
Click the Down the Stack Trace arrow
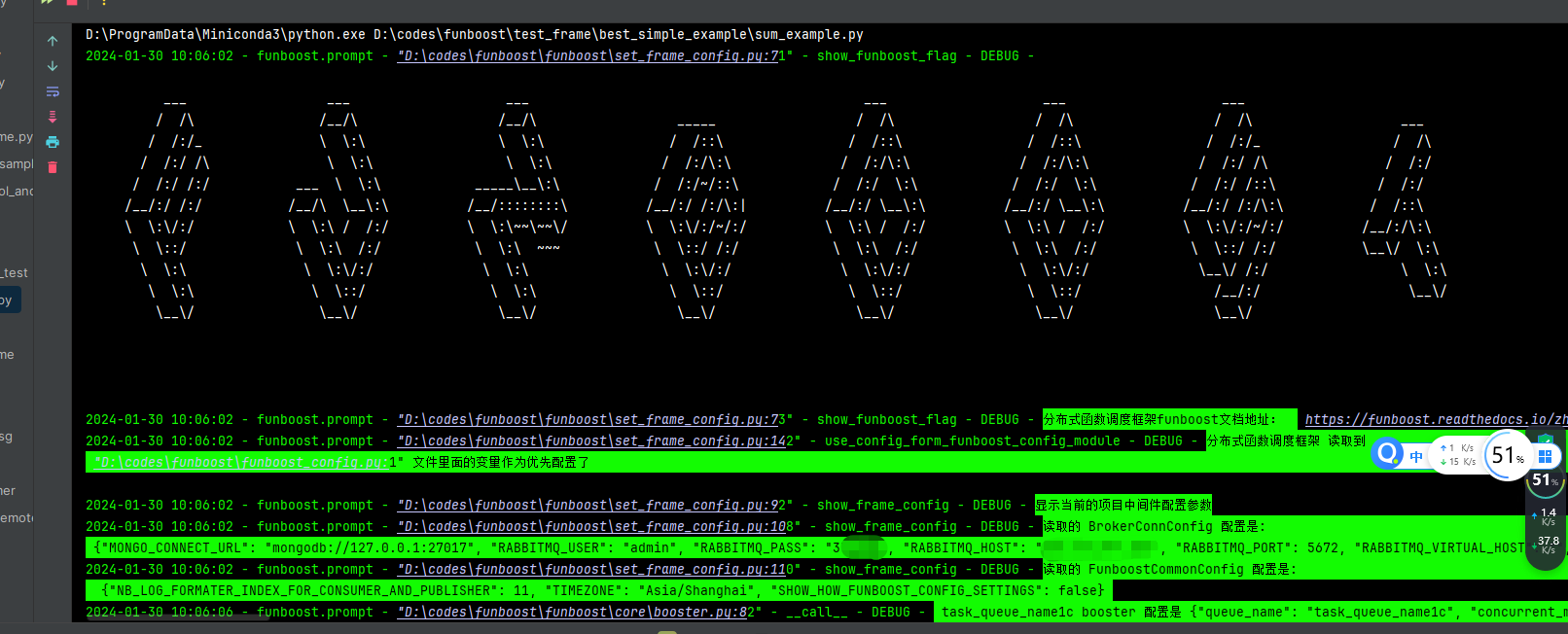click(53, 66)
